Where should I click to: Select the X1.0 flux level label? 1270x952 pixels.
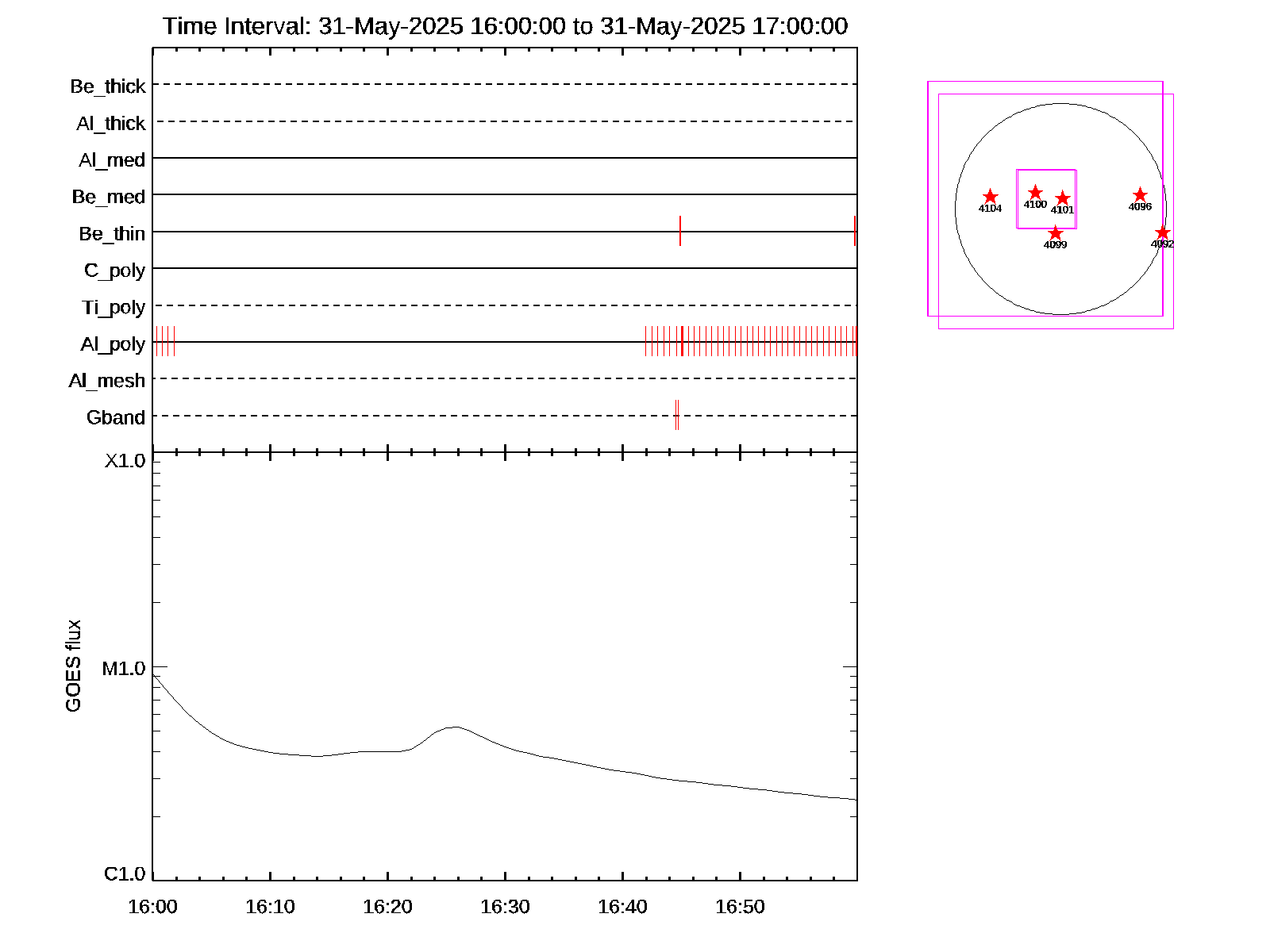[125, 461]
